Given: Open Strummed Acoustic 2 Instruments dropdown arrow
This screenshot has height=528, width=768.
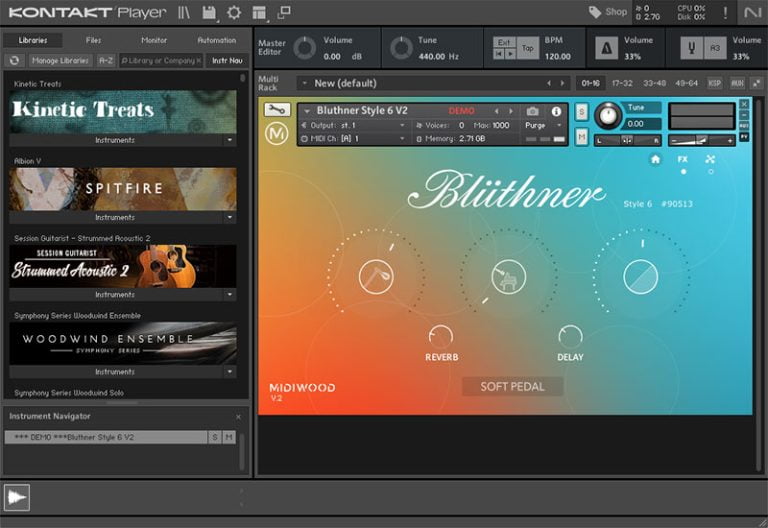Looking at the screenshot, I should tap(230, 294).
